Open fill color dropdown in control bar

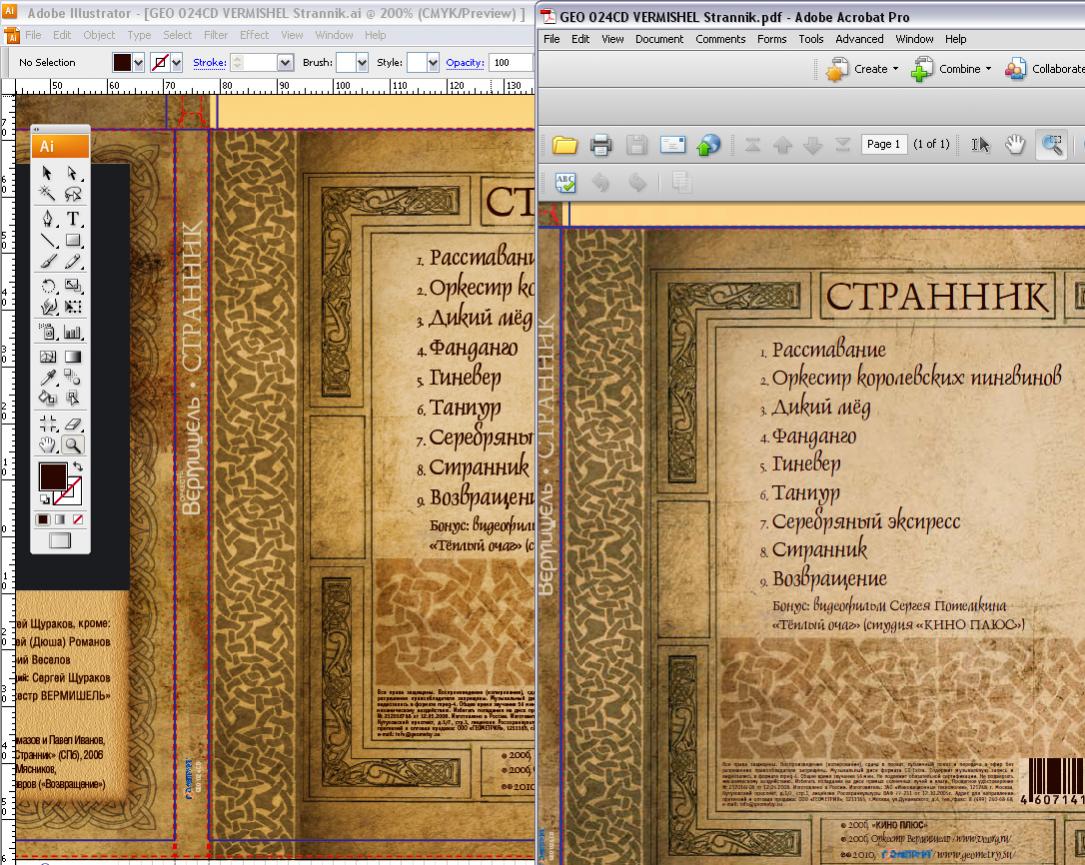[x=138, y=63]
